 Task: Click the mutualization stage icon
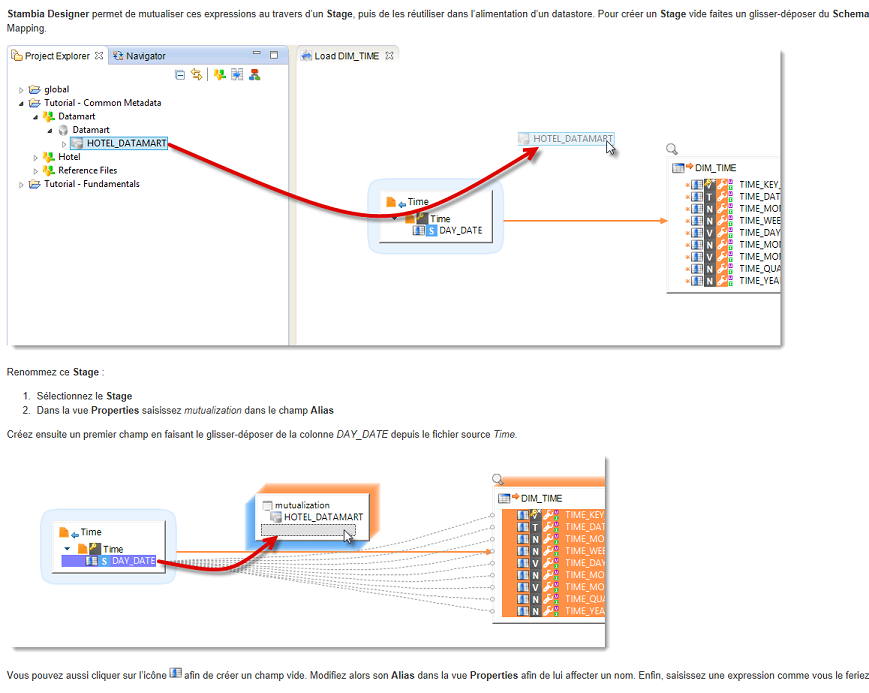268,505
